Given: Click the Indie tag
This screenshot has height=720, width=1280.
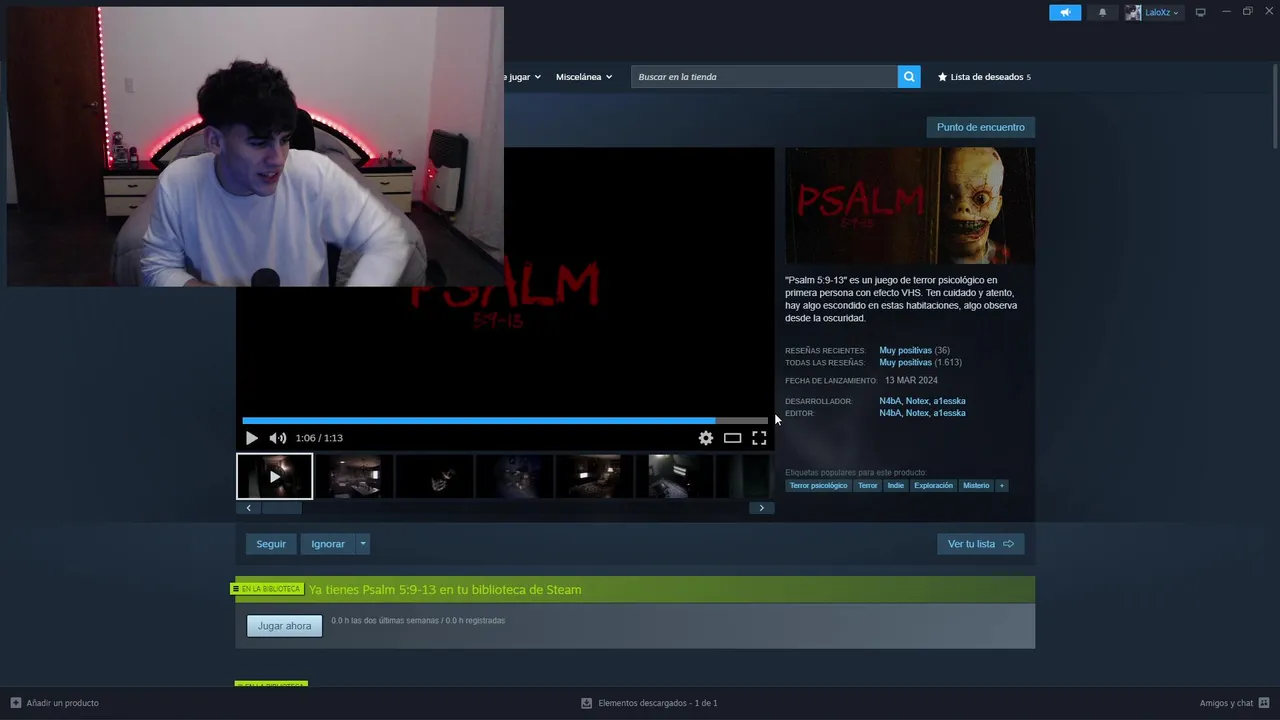Looking at the screenshot, I should [x=895, y=486].
